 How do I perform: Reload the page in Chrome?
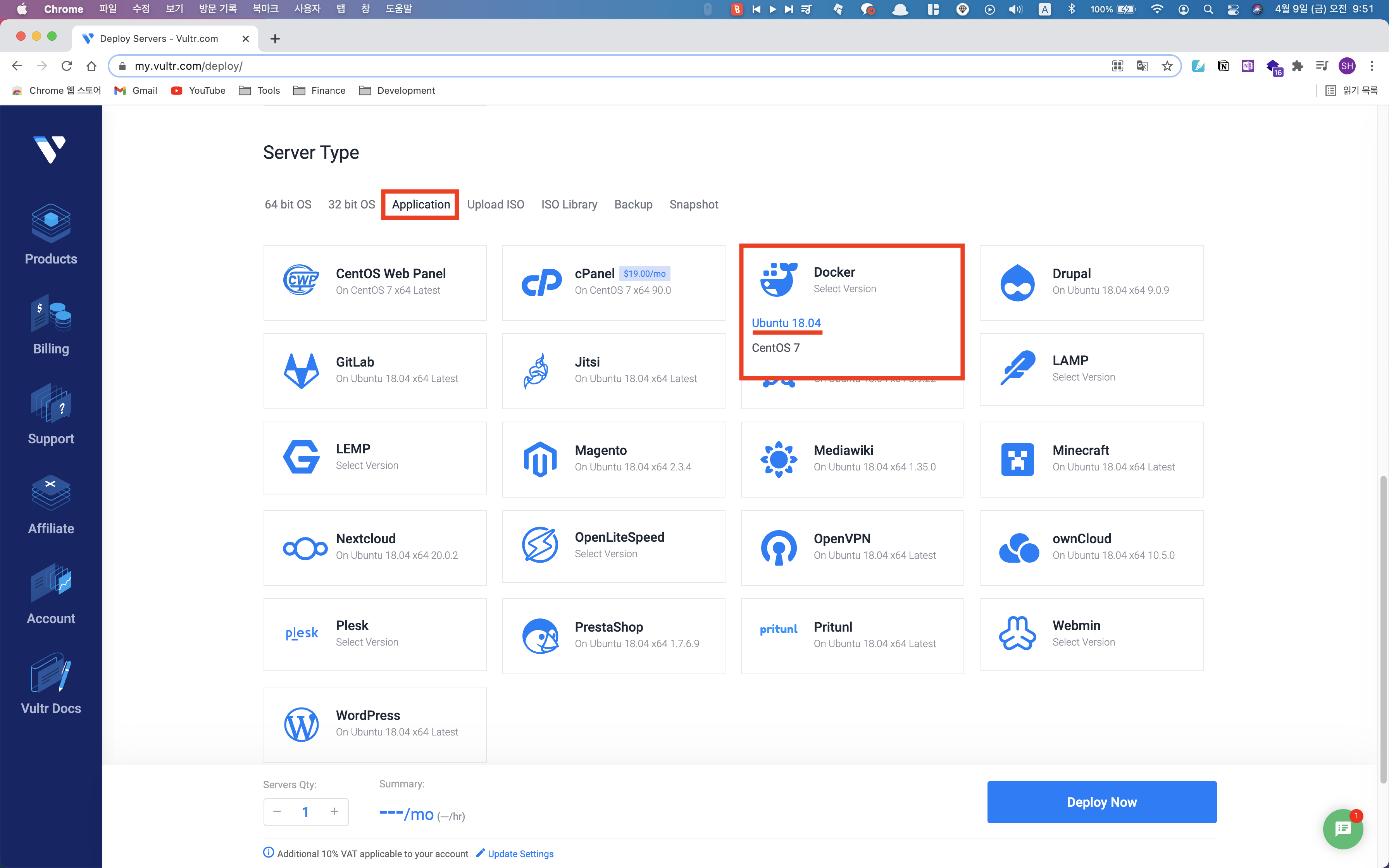pos(67,66)
